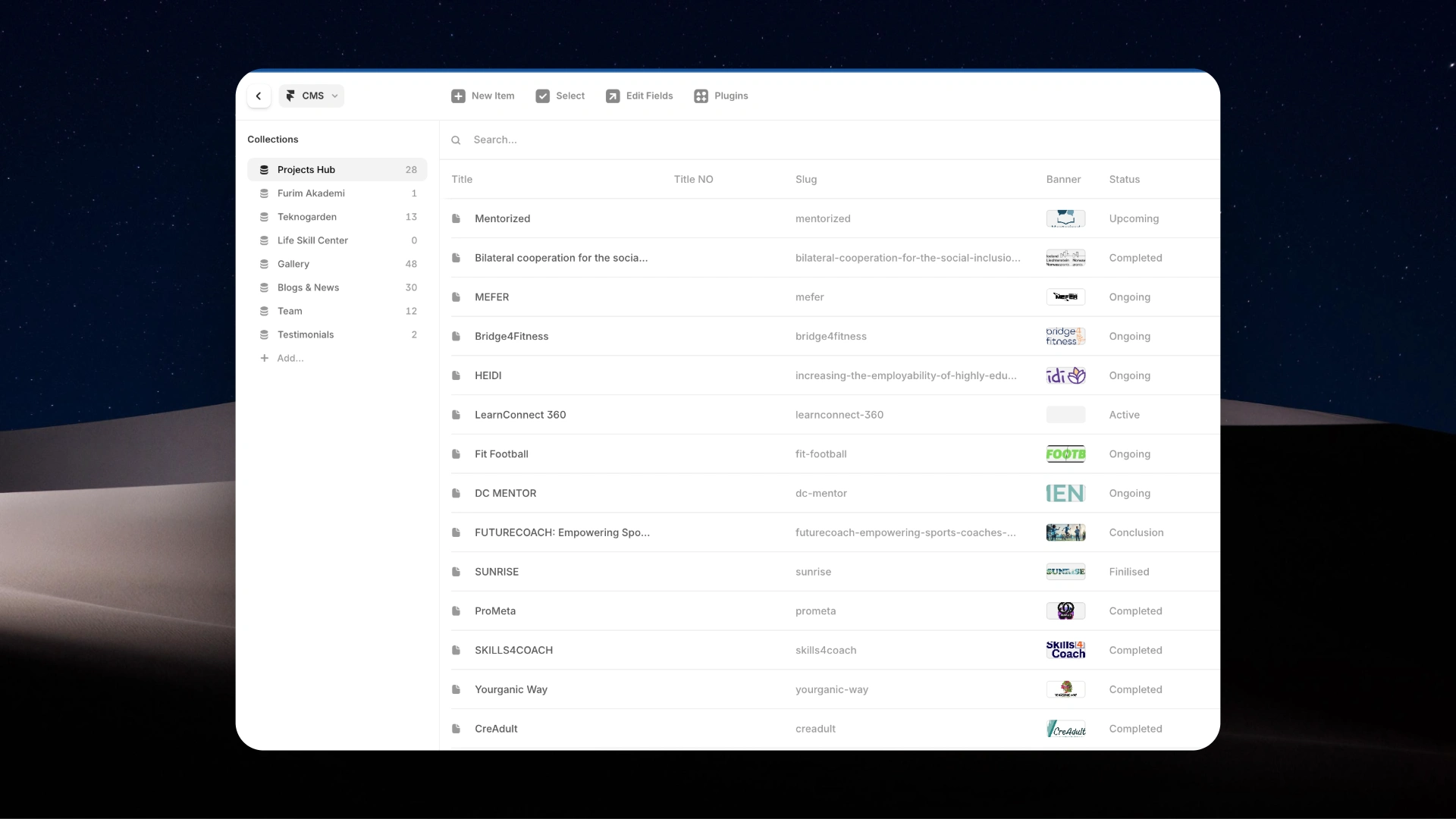Click the search magnifier icon
Image resolution: width=1456 pixels, height=819 pixels.
456,140
